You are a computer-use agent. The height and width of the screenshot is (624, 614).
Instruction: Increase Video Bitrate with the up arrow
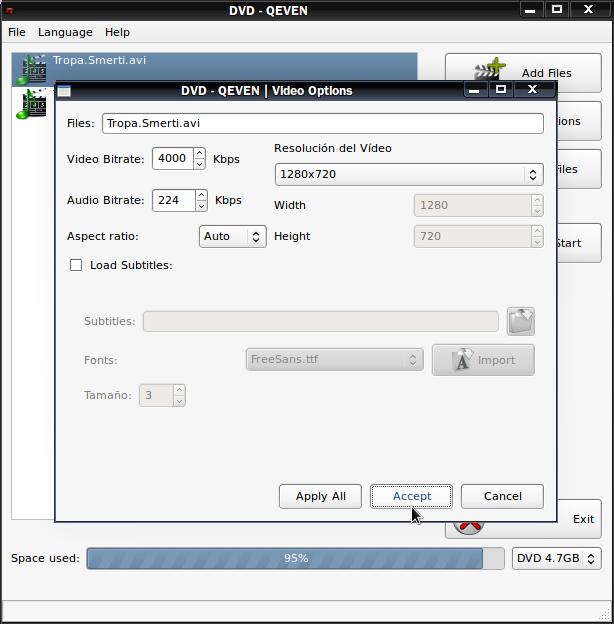pos(199,153)
